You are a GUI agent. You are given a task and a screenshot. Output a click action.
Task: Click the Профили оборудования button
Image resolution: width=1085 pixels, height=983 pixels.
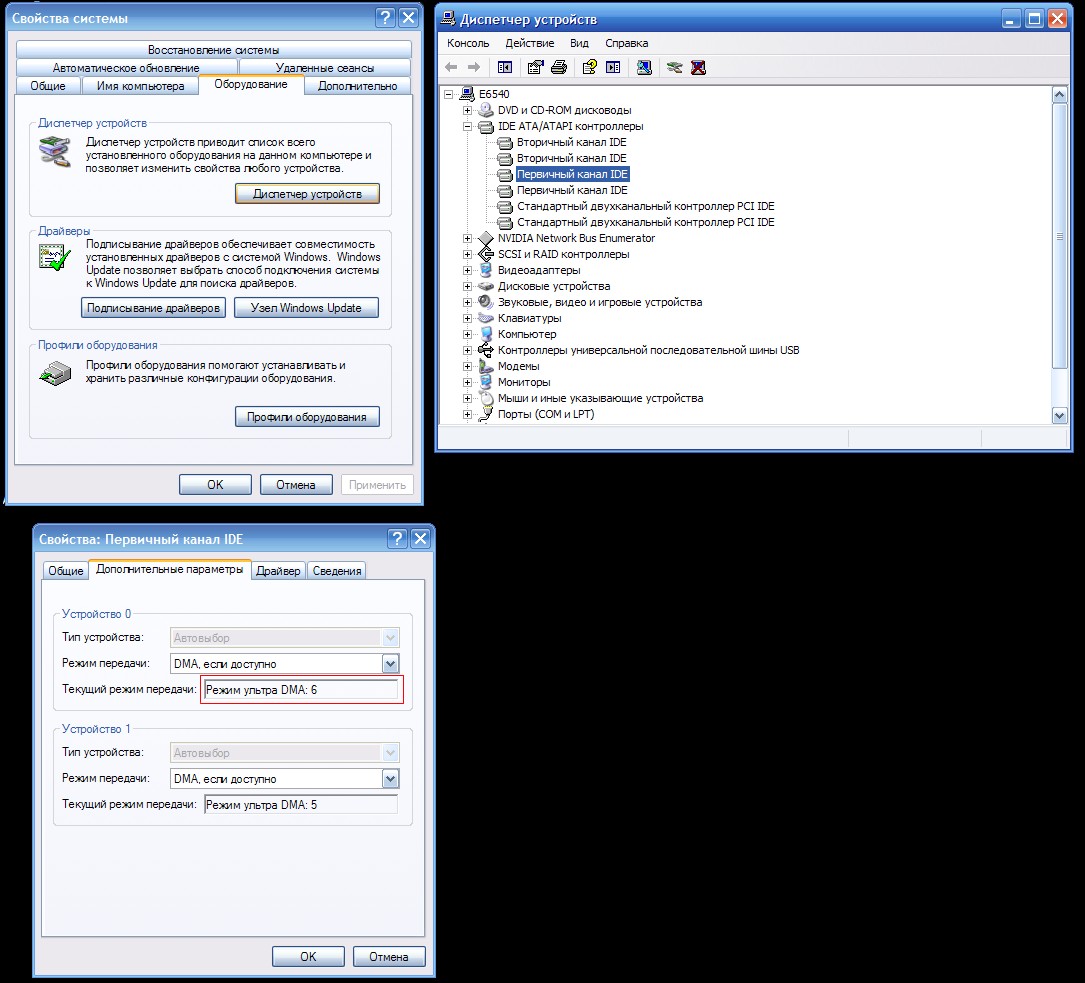click(307, 416)
